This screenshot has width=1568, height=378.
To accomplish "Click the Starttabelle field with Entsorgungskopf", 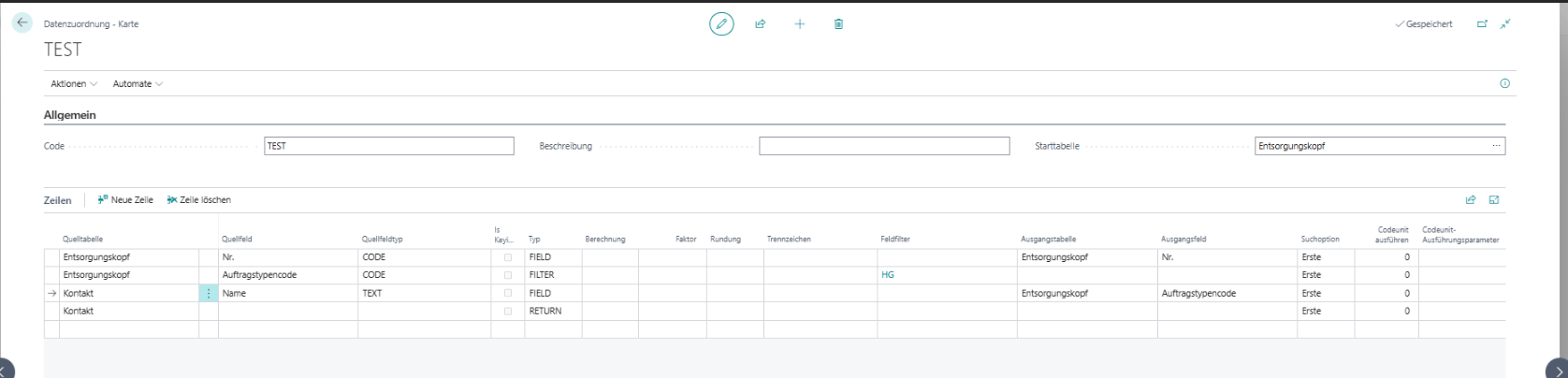I will [1372, 146].
